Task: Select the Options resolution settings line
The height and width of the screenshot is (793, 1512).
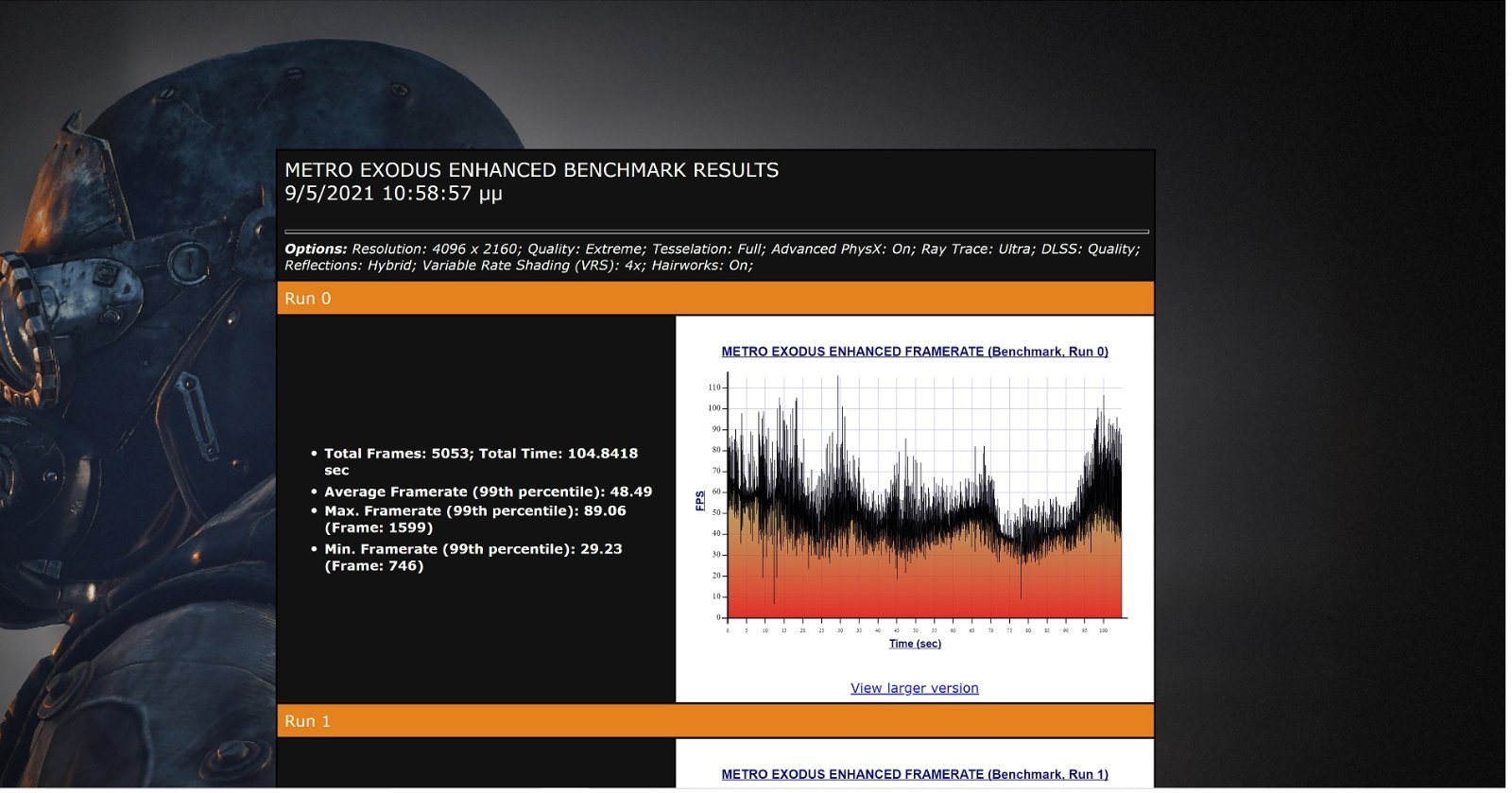Action: pyautogui.click(x=713, y=249)
